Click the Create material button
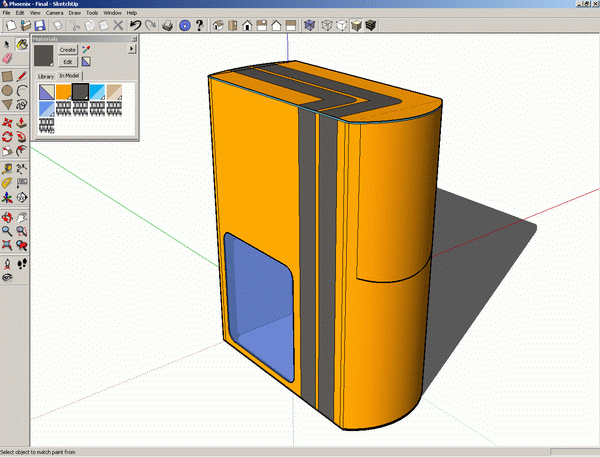The height and width of the screenshot is (458, 600). coord(68,49)
